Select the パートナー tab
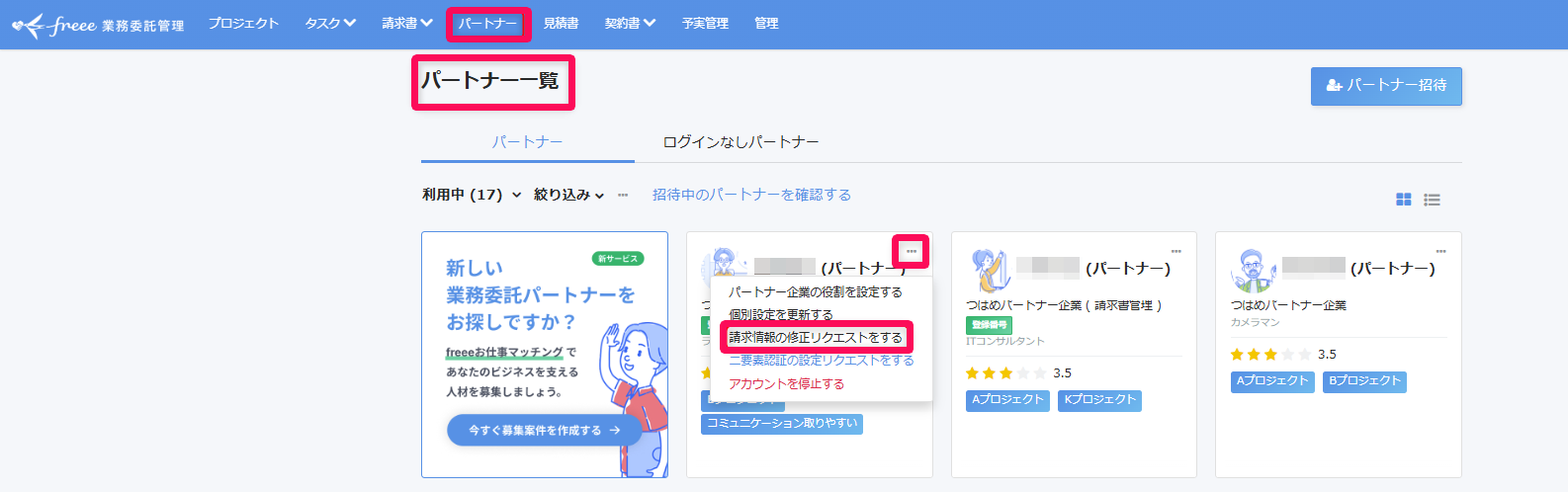 [528, 142]
